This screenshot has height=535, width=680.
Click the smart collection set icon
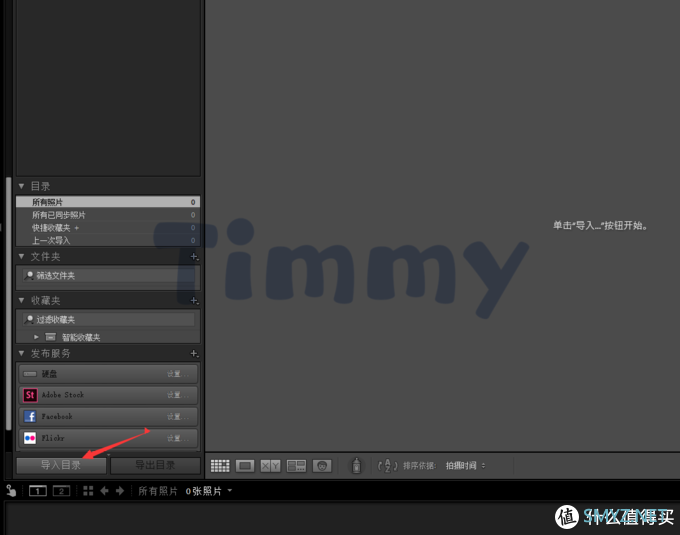pyautogui.click(x=50, y=337)
